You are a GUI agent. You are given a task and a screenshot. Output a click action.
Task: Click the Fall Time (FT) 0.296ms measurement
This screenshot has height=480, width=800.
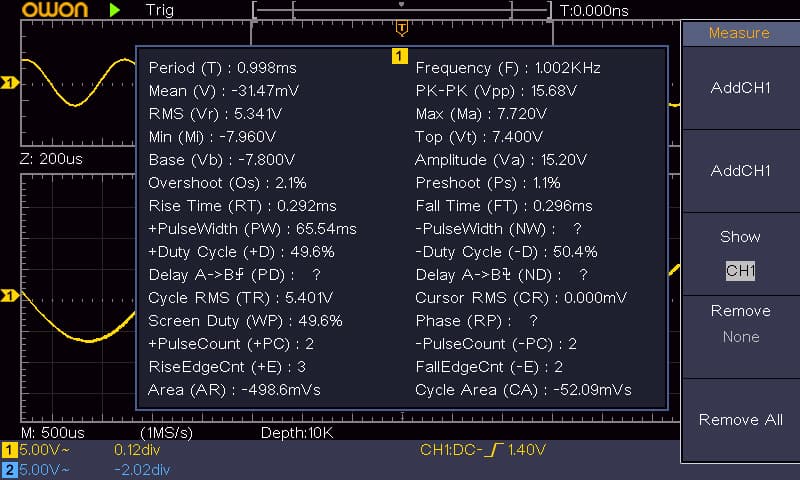[x=504, y=206]
